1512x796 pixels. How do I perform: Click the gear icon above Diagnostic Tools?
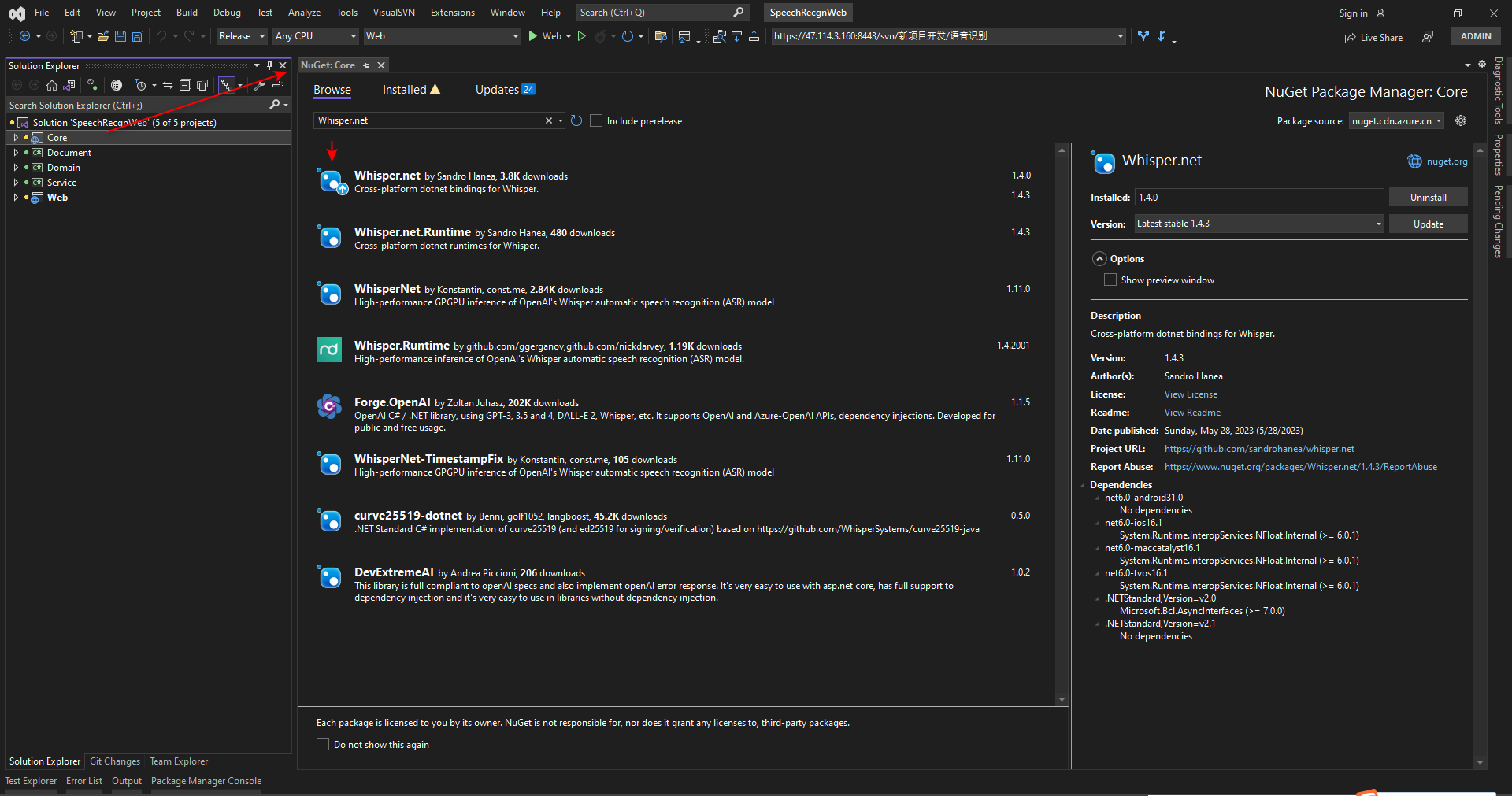coord(1482,65)
